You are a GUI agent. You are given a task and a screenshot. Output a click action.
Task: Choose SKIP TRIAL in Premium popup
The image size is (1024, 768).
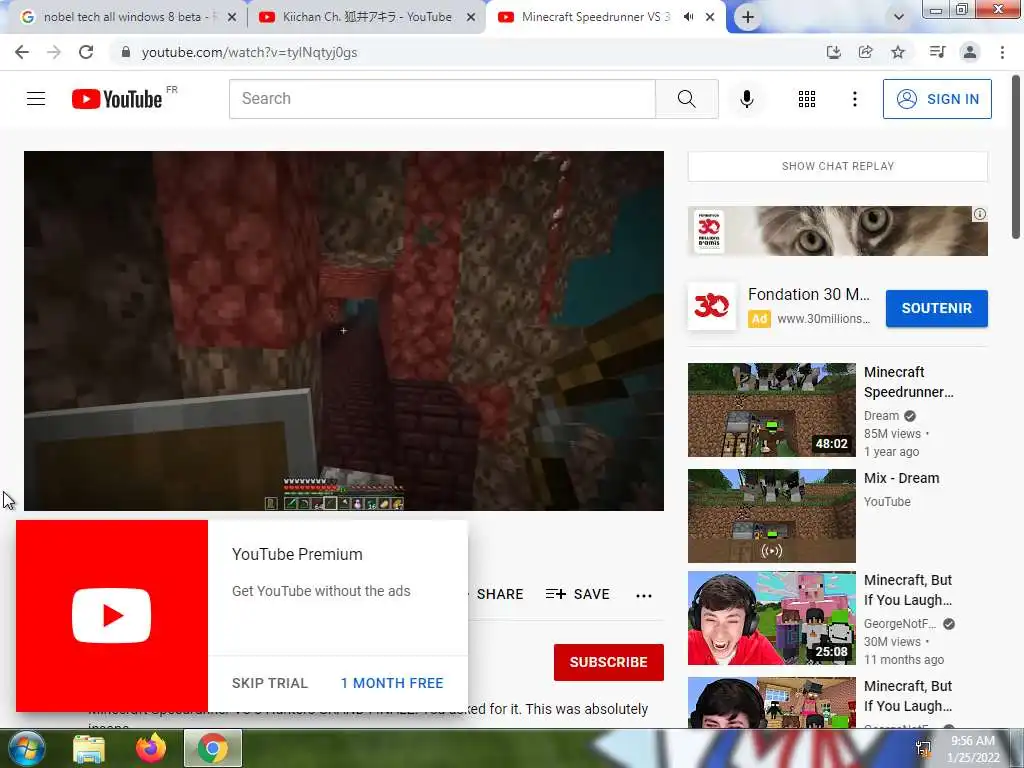pyautogui.click(x=270, y=683)
